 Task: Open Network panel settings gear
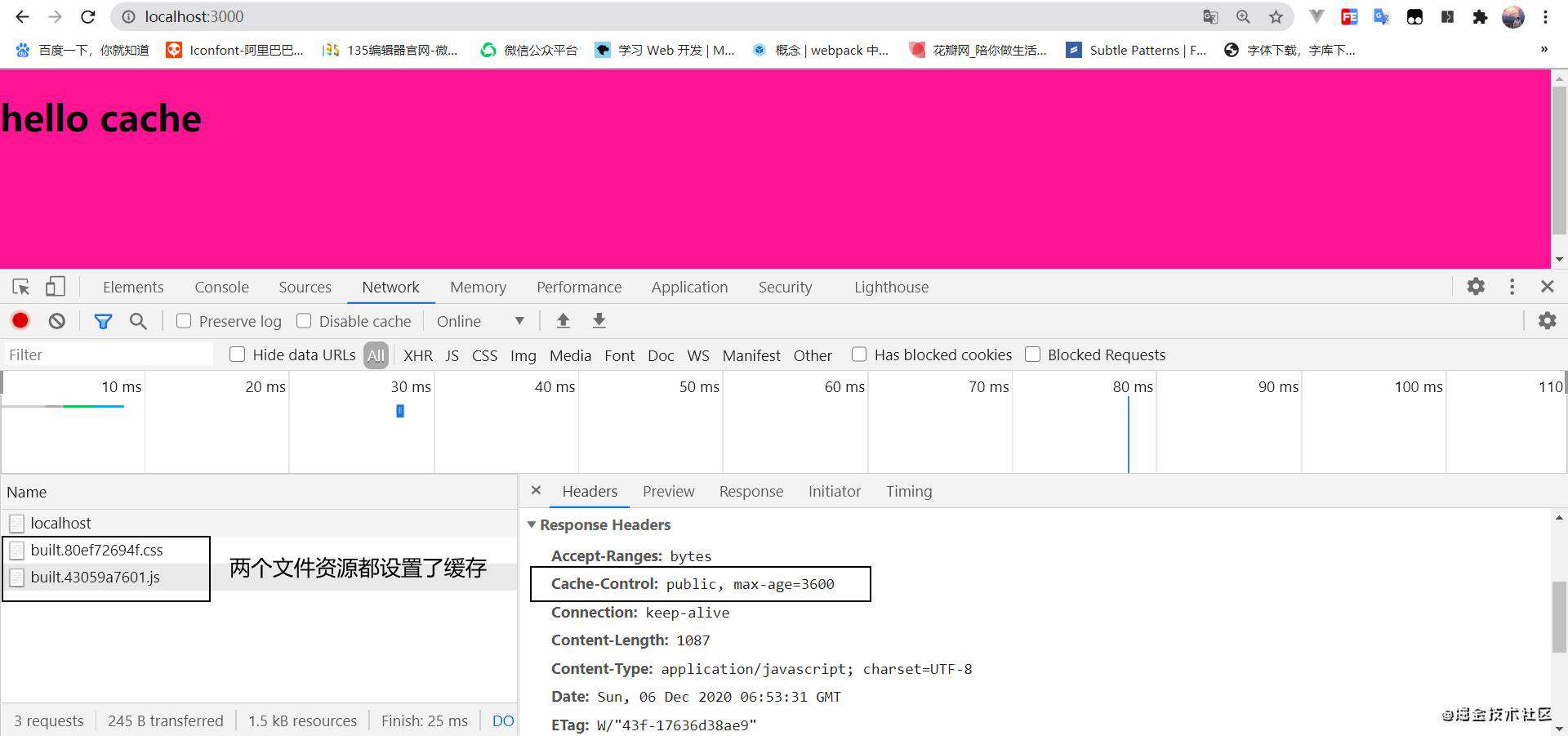tap(1548, 321)
